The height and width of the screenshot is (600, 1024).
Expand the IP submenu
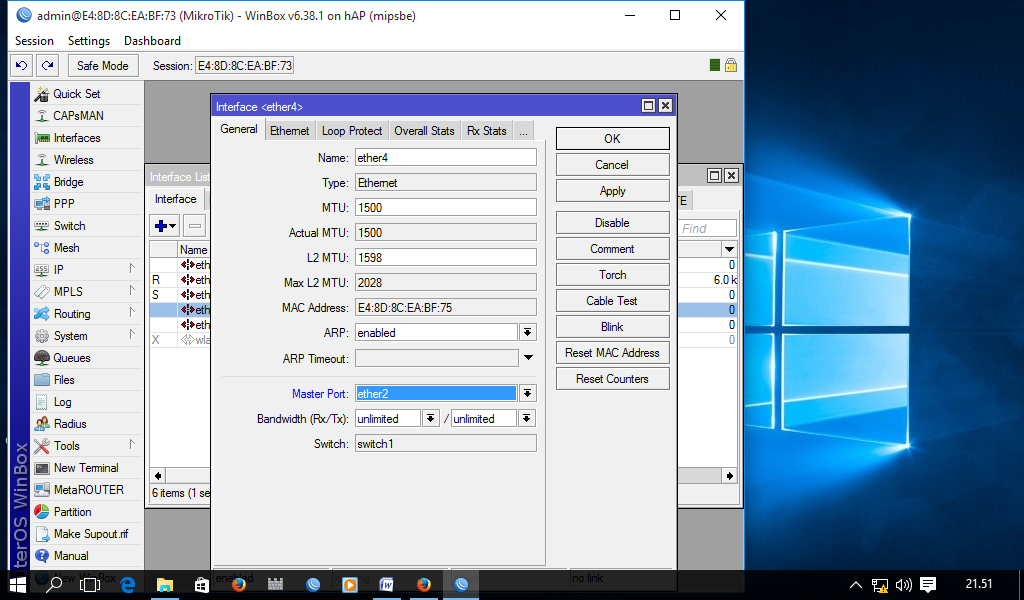point(132,268)
